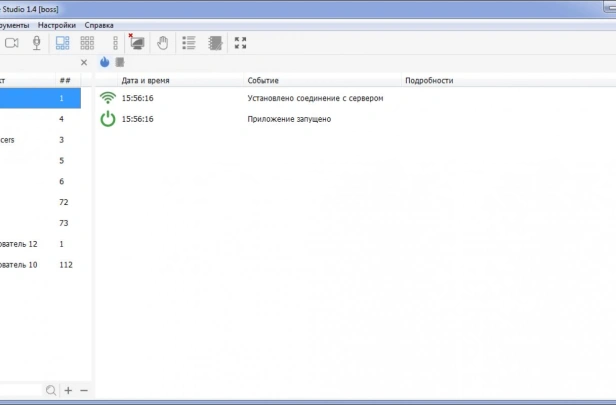Viewport: 616px width, 405px height.
Task: Select the three-by-three grid layout icon
Action: (87, 43)
